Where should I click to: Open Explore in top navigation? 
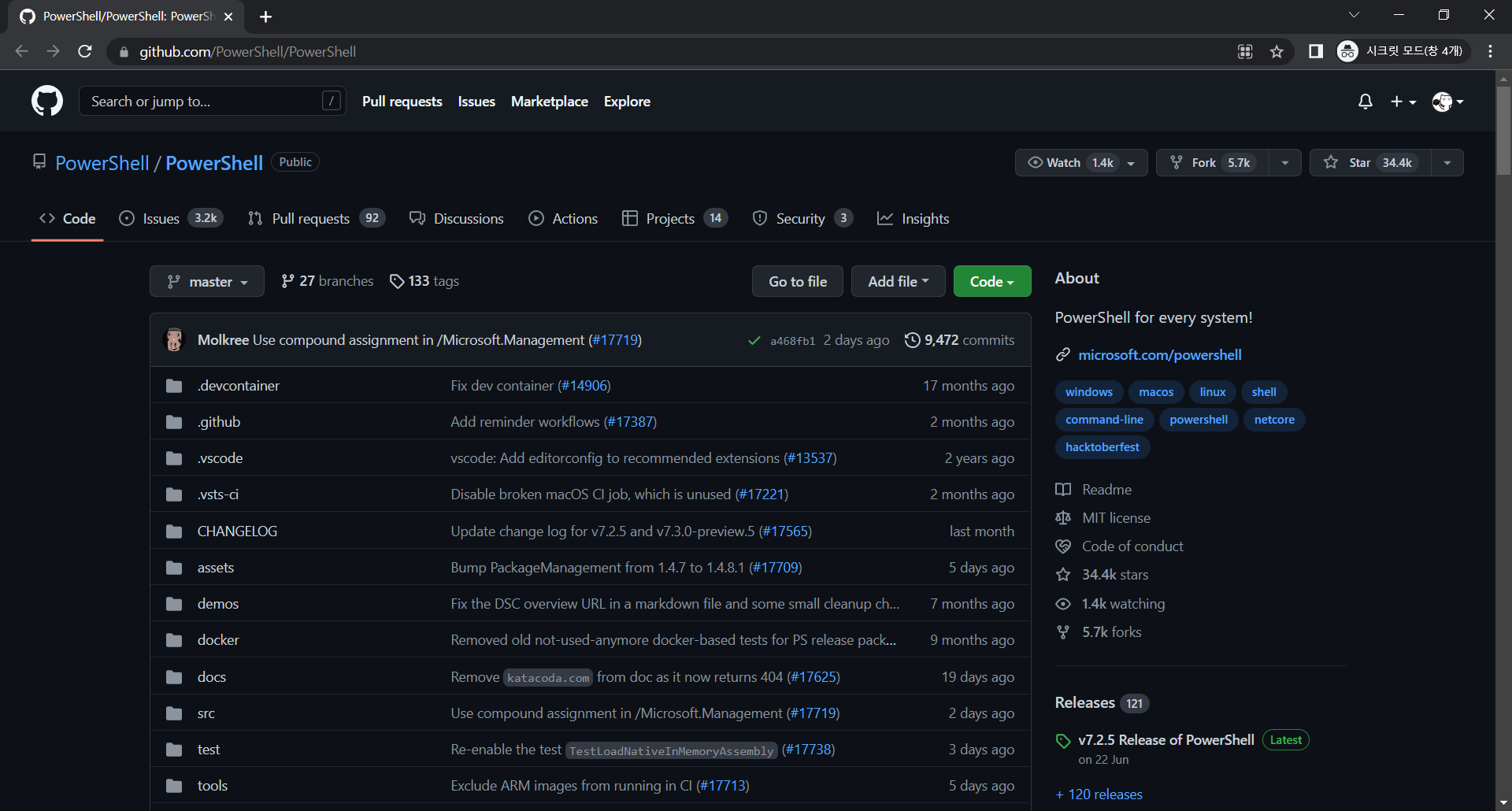pyautogui.click(x=627, y=102)
